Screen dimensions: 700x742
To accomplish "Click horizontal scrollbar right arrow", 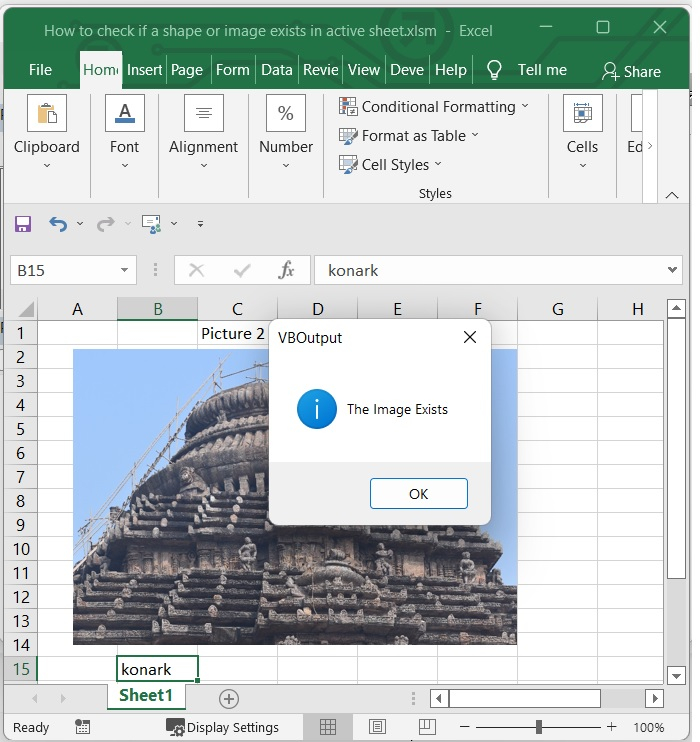I will (x=655, y=698).
